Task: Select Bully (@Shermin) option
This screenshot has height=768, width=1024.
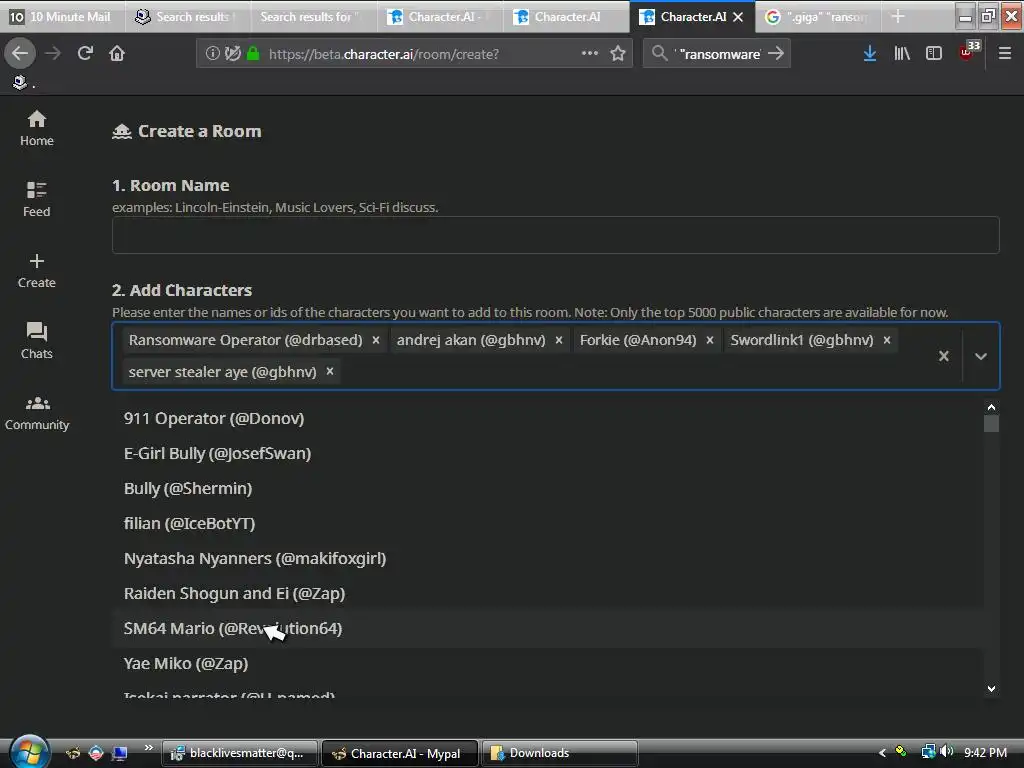Action: 547,488
